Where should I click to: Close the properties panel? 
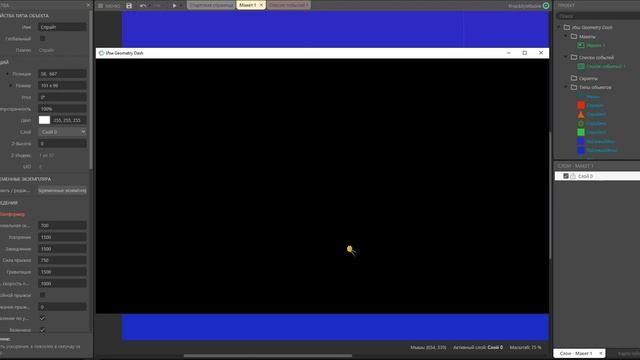(89, 5)
